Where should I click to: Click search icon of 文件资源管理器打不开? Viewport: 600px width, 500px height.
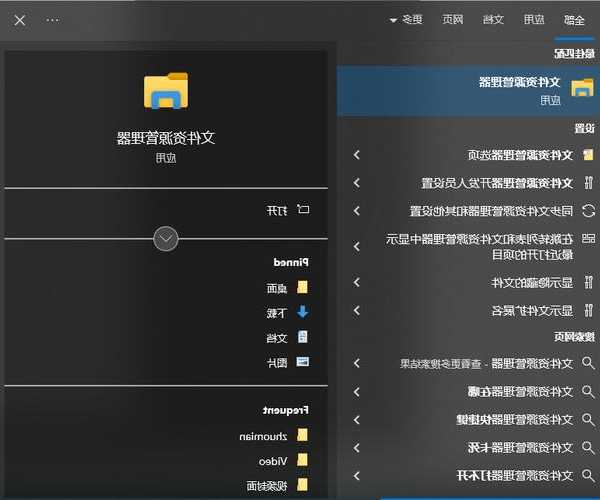(588, 476)
